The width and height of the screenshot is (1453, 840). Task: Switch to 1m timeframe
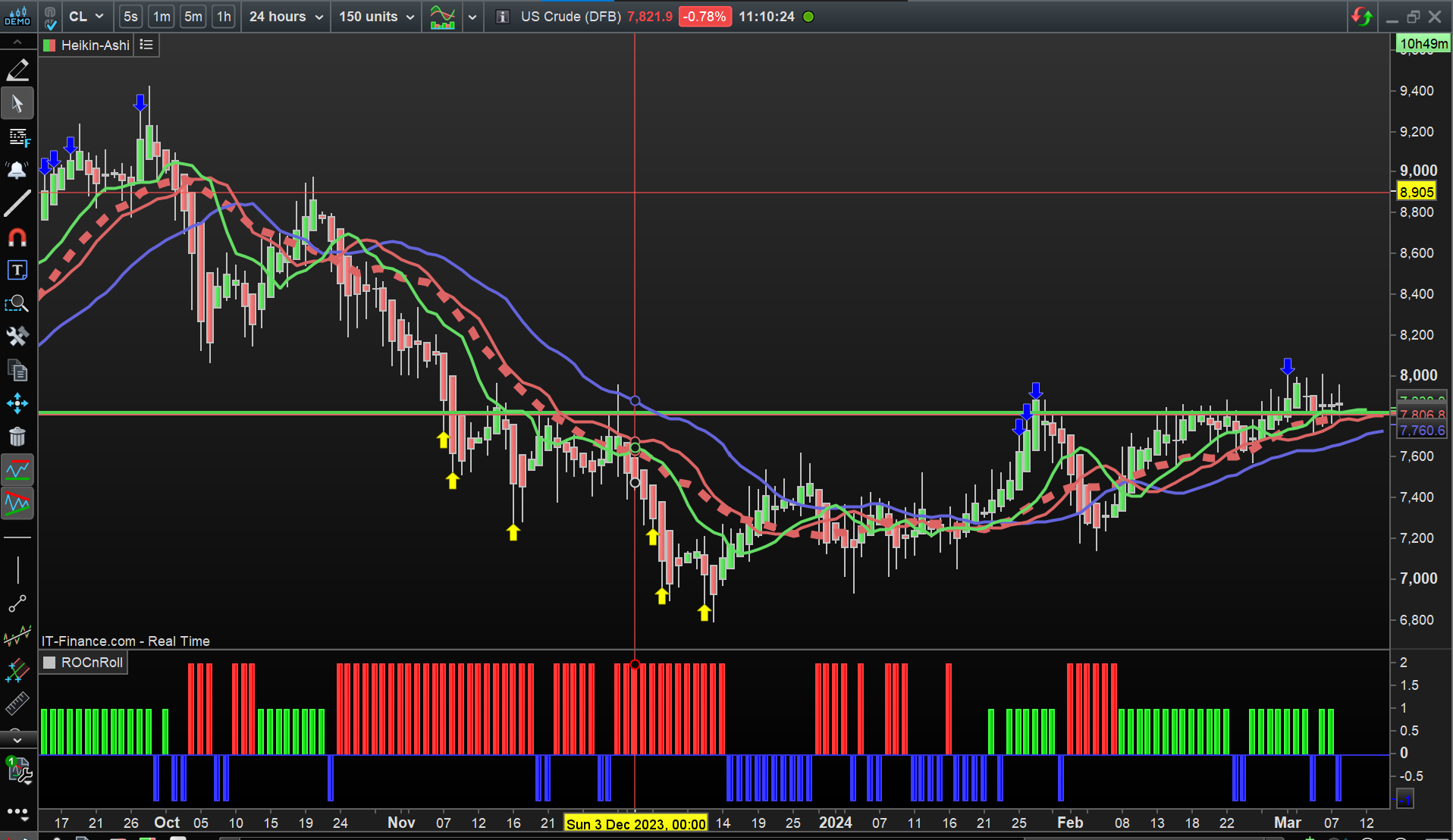coord(162,17)
